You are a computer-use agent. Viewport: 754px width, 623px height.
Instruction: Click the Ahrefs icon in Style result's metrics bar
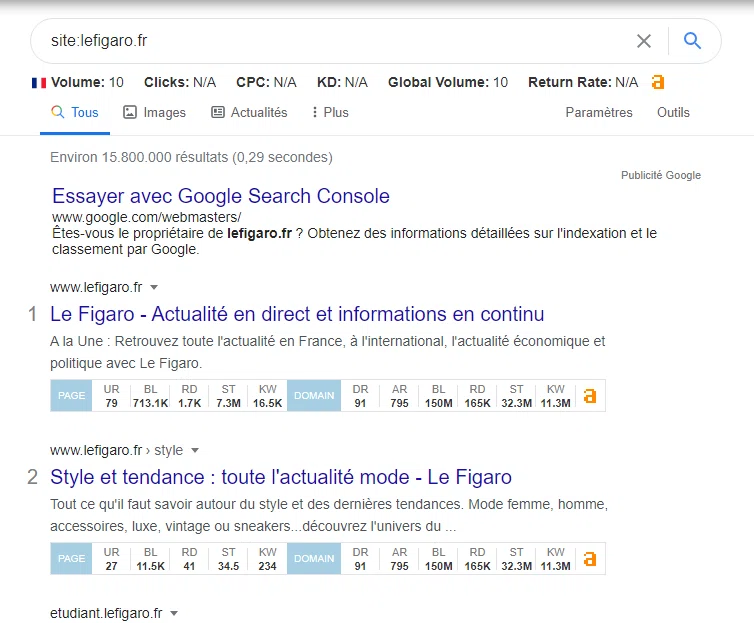click(590, 559)
